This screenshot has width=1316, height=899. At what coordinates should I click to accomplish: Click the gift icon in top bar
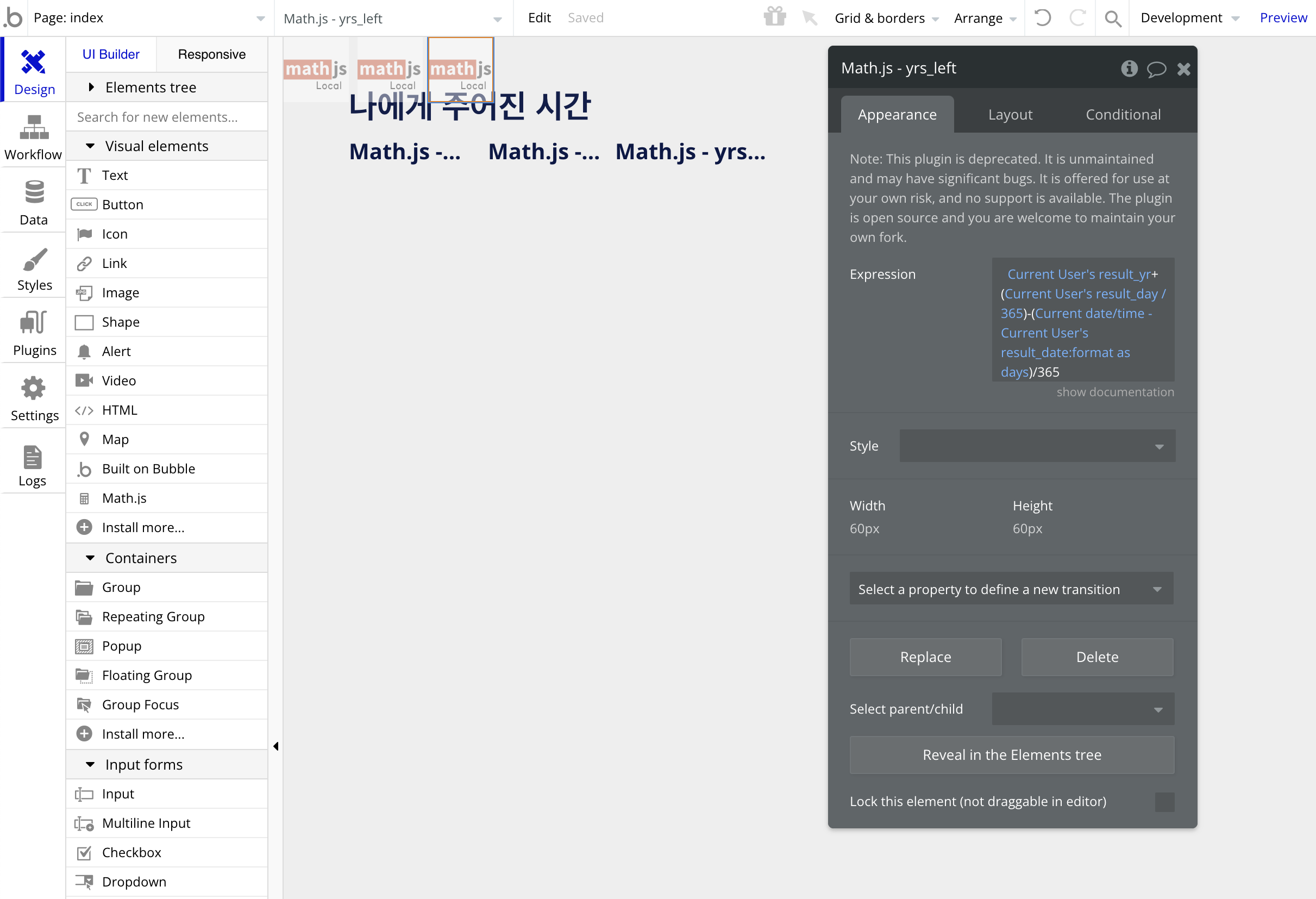click(x=775, y=17)
